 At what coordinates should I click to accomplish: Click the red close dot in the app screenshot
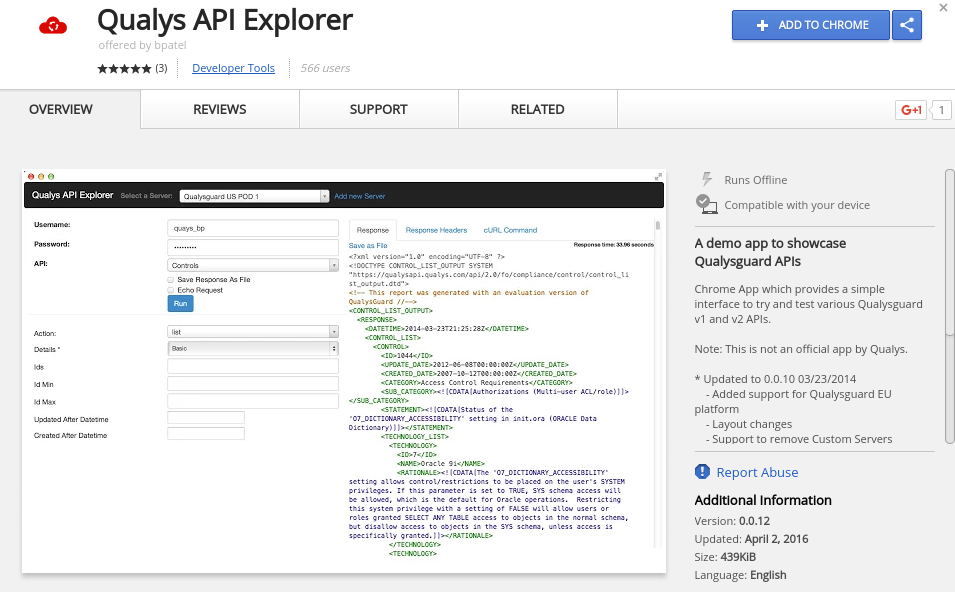(x=31, y=177)
